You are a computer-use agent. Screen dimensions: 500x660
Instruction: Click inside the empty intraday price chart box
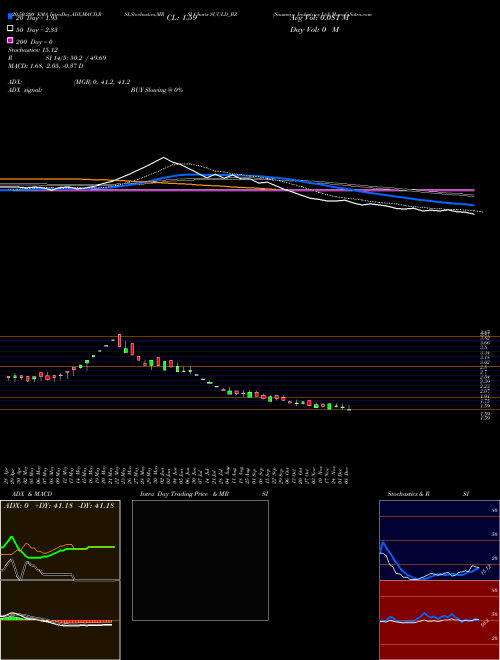tap(200, 560)
